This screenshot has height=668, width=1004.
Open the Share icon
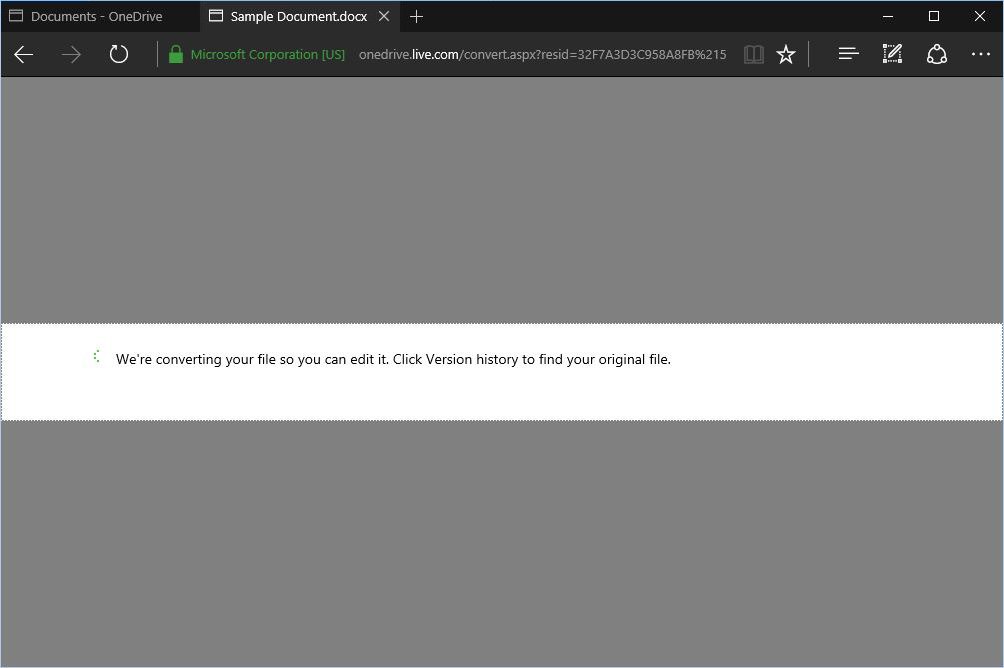(937, 54)
